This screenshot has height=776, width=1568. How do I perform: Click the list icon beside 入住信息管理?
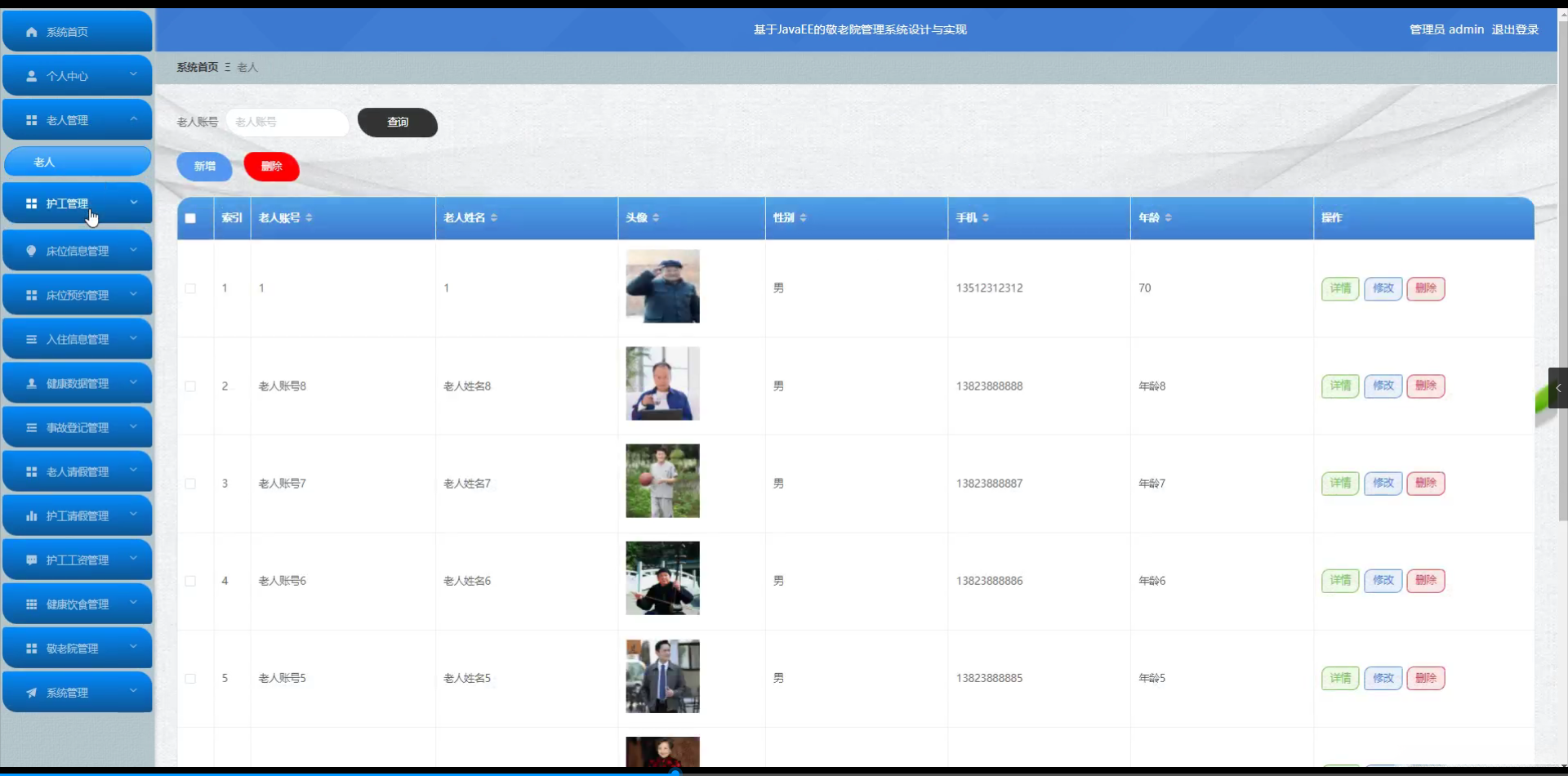[31, 339]
